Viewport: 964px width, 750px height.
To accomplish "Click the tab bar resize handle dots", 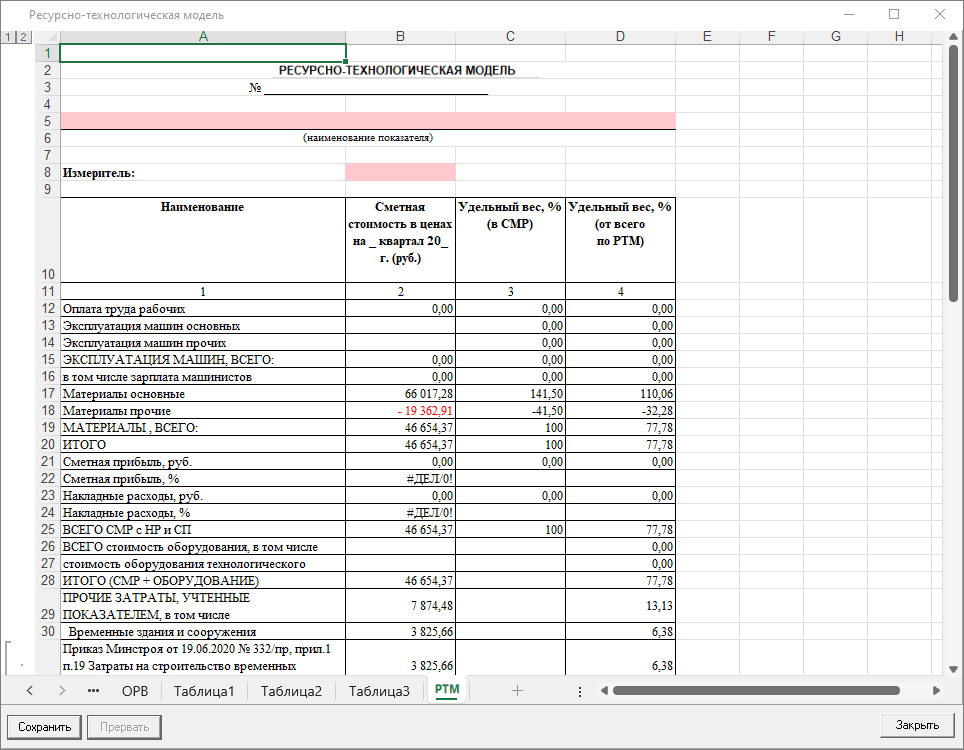I will tap(580, 690).
